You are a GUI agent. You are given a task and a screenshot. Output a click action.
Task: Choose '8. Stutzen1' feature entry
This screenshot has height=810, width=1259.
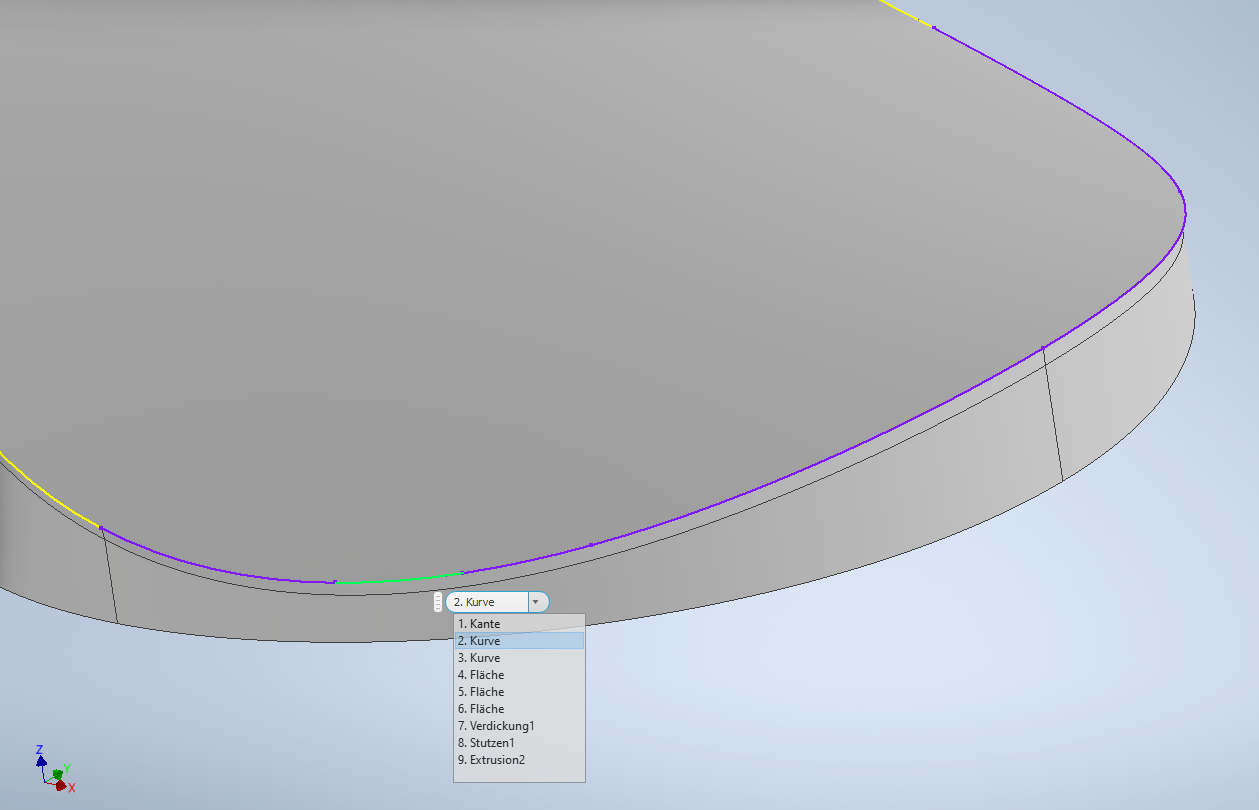pos(518,743)
